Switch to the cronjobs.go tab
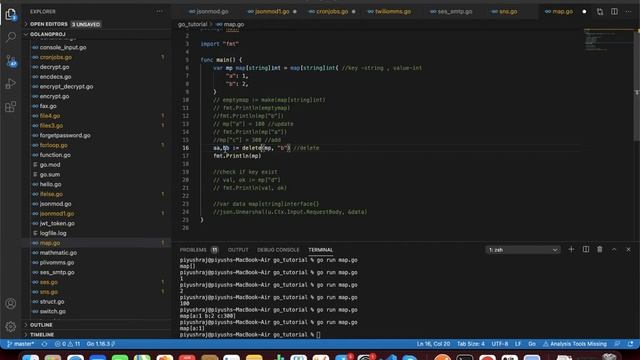 [332, 11]
